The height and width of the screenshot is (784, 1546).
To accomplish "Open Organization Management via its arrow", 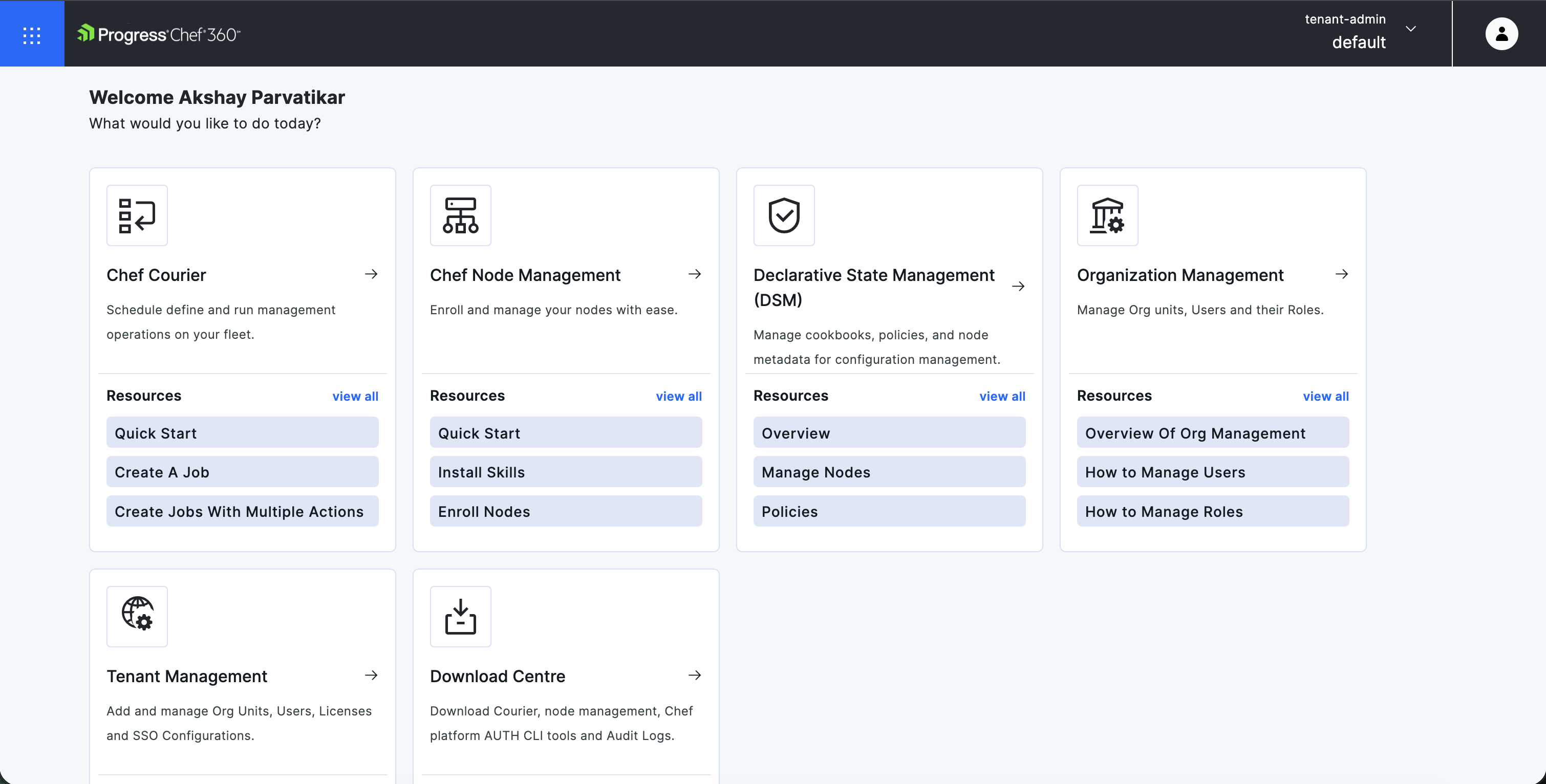I will tap(1341, 274).
